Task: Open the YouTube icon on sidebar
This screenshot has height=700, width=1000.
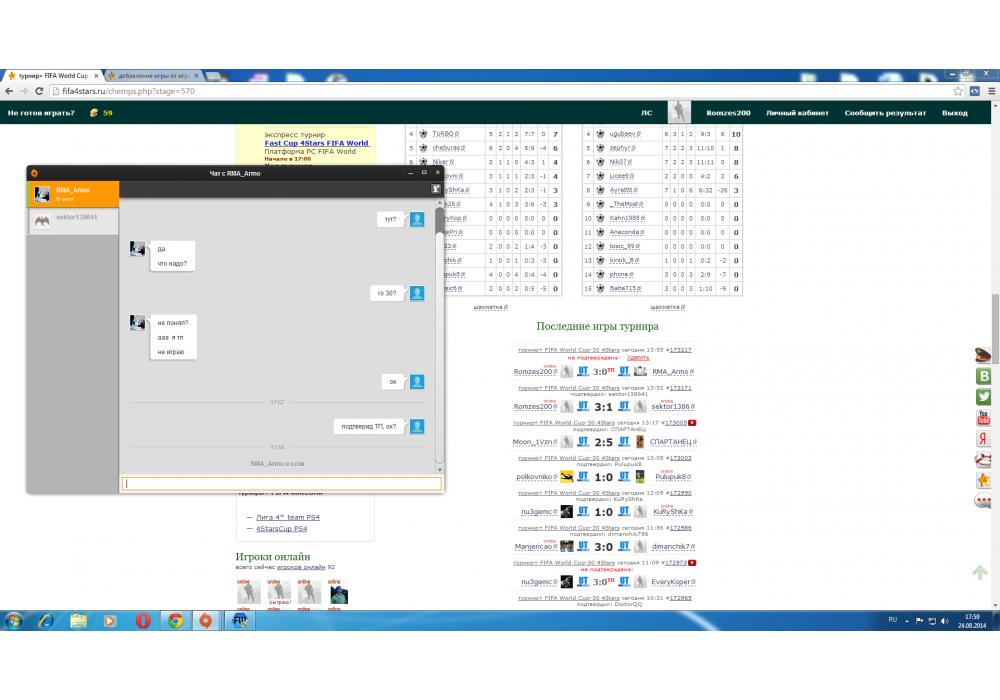Action: (x=983, y=418)
